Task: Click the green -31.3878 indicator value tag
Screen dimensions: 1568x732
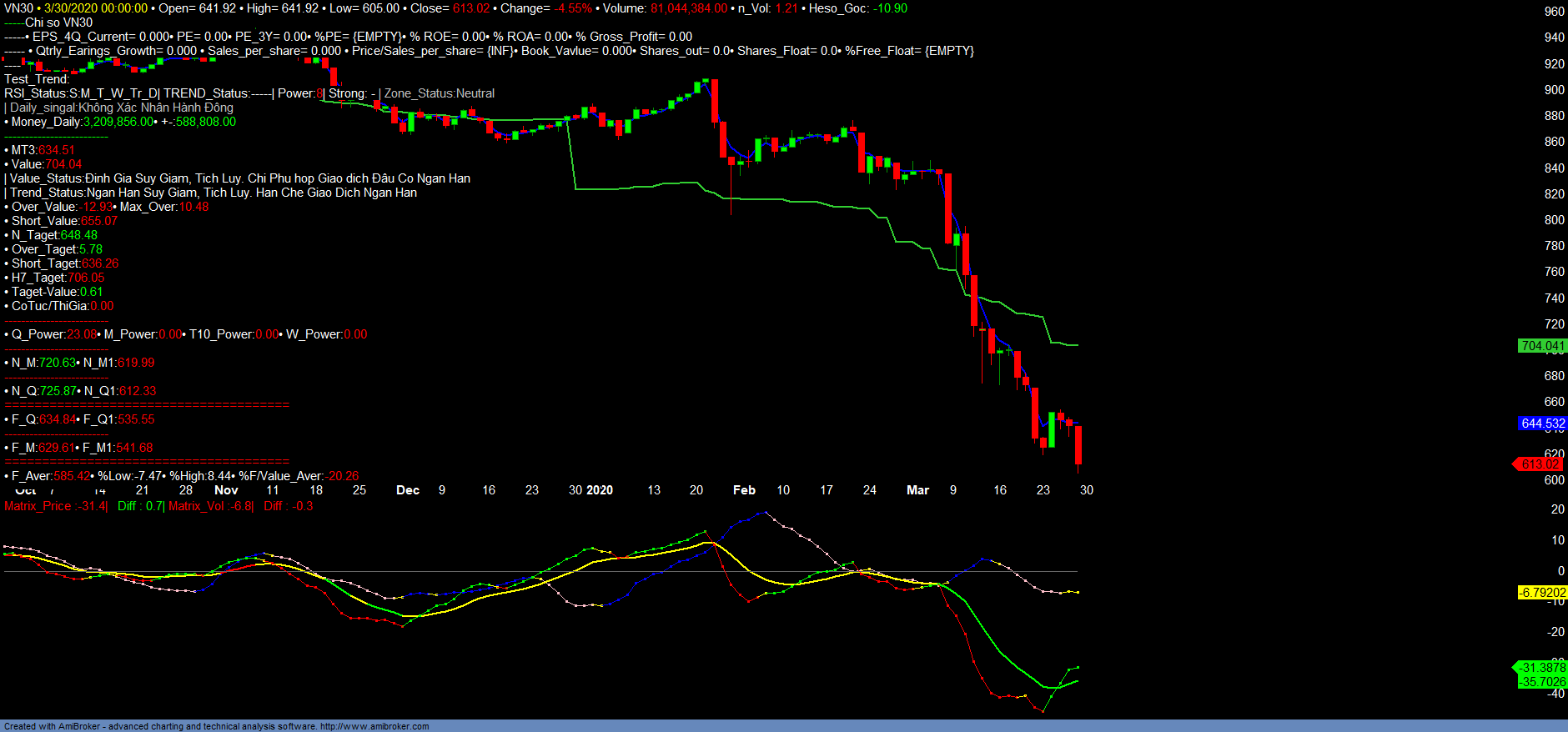Action: click(x=1541, y=668)
